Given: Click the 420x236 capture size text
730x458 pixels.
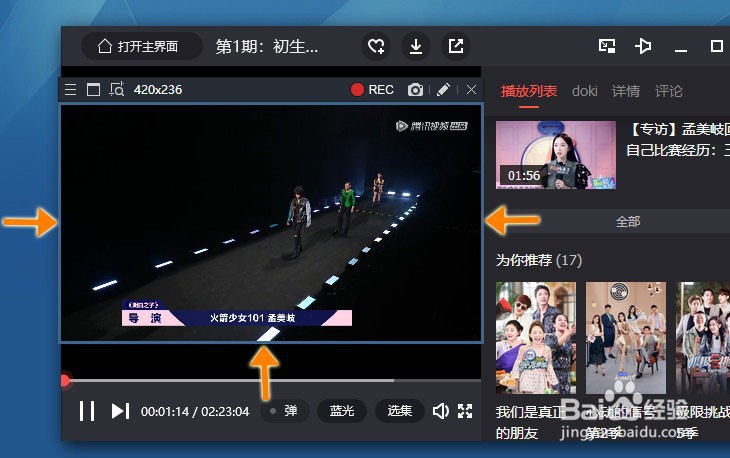Looking at the screenshot, I should [x=158, y=89].
